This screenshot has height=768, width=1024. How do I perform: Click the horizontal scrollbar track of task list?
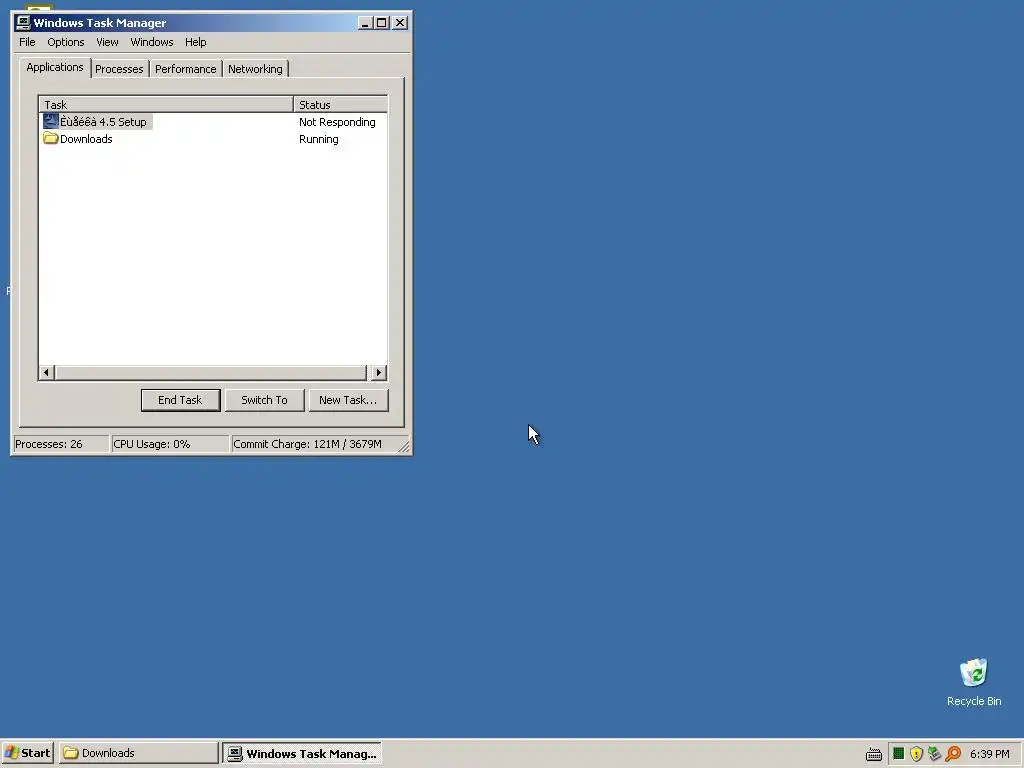212,372
